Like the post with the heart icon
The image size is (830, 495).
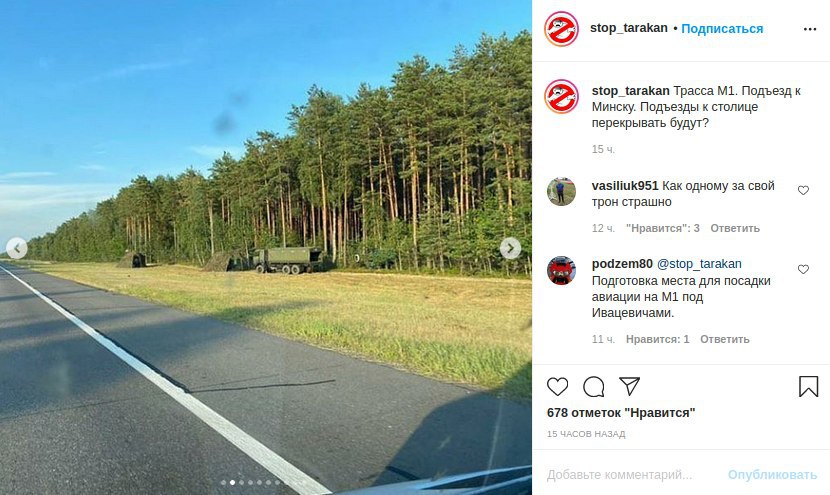557,387
